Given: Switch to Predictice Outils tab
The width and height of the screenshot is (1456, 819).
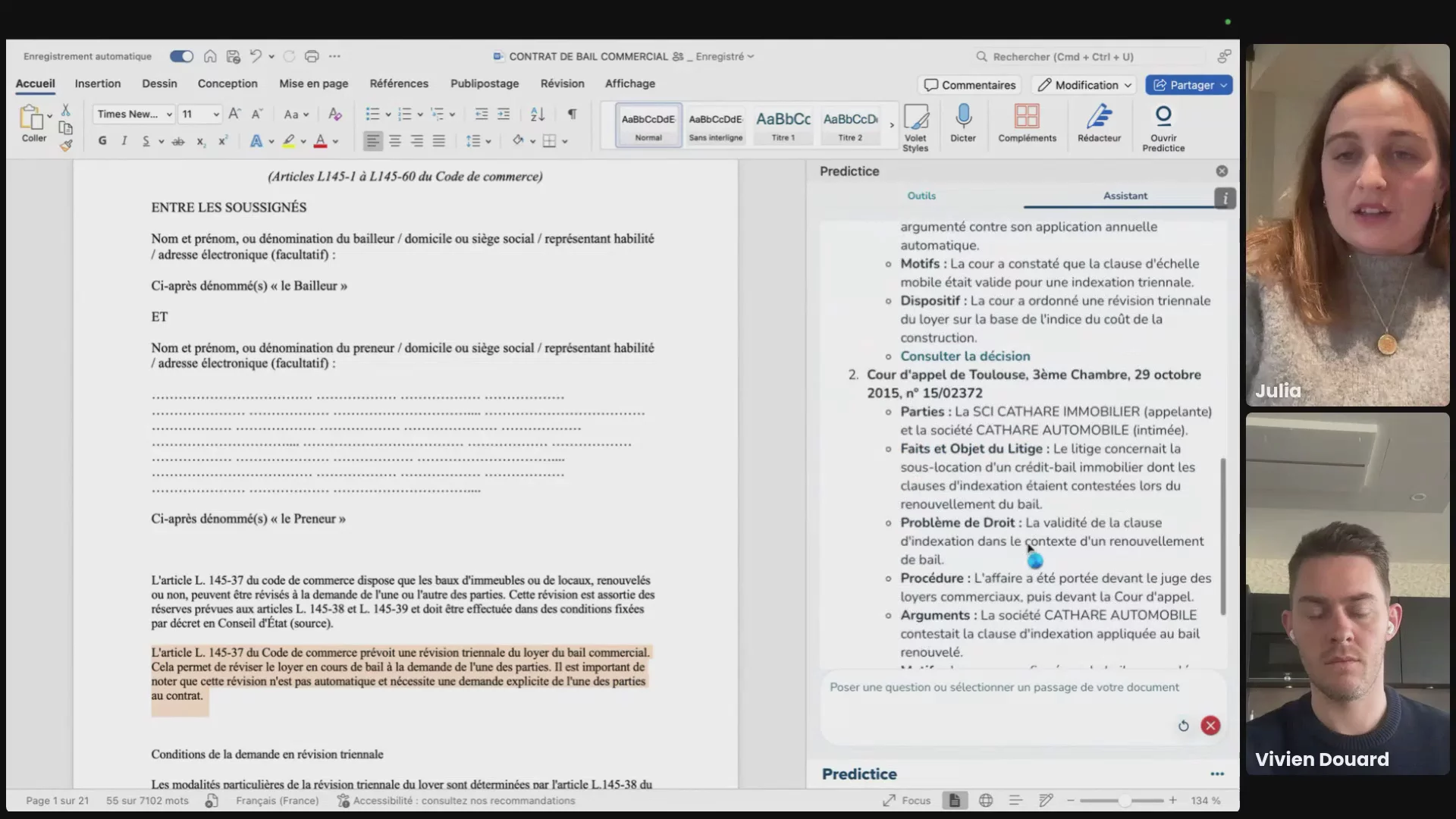Looking at the screenshot, I should point(921,196).
